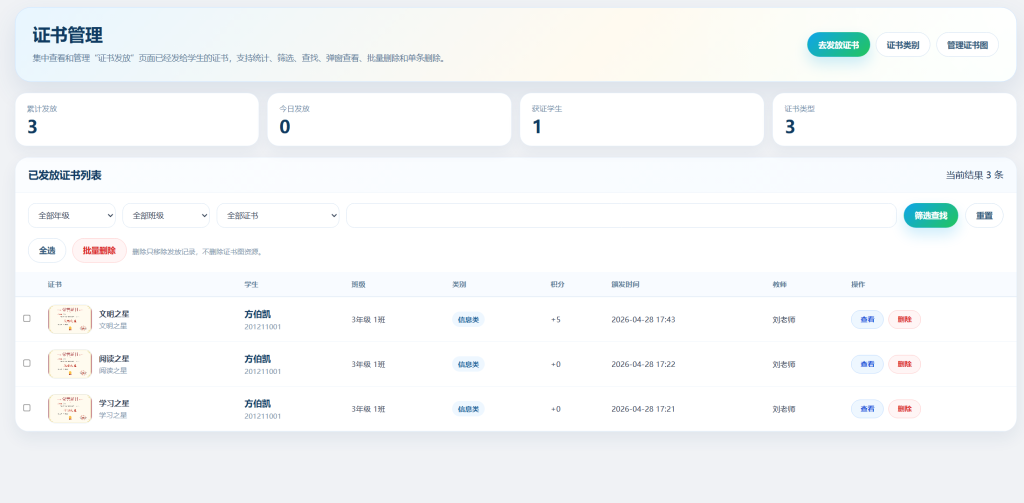Click the 证书 column header
This screenshot has width=1024, height=503.
pos(55,285)
